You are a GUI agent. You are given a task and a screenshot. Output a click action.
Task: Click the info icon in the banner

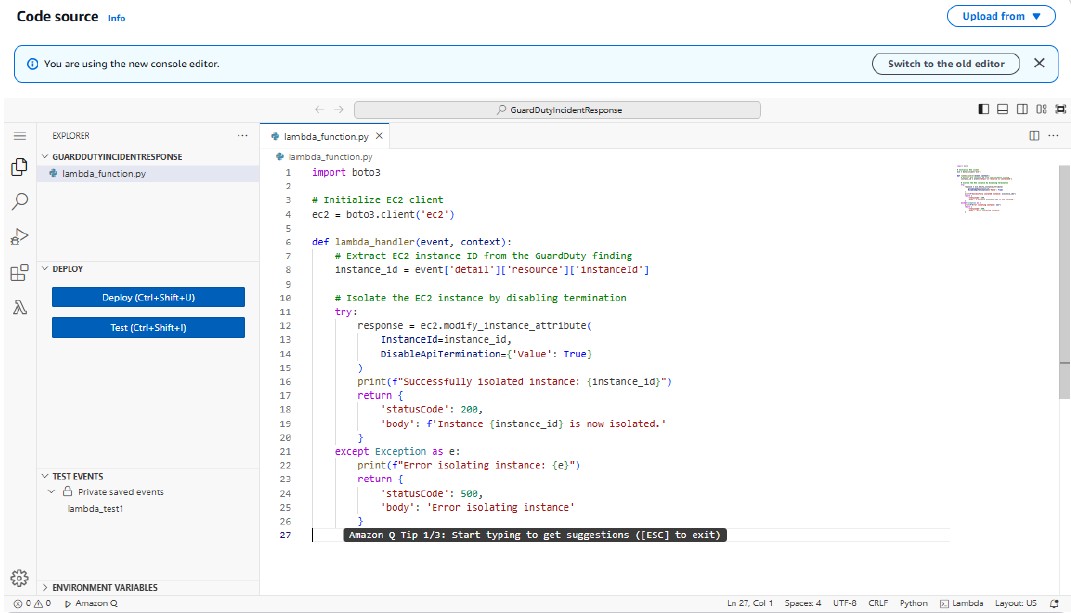point(32,64)
